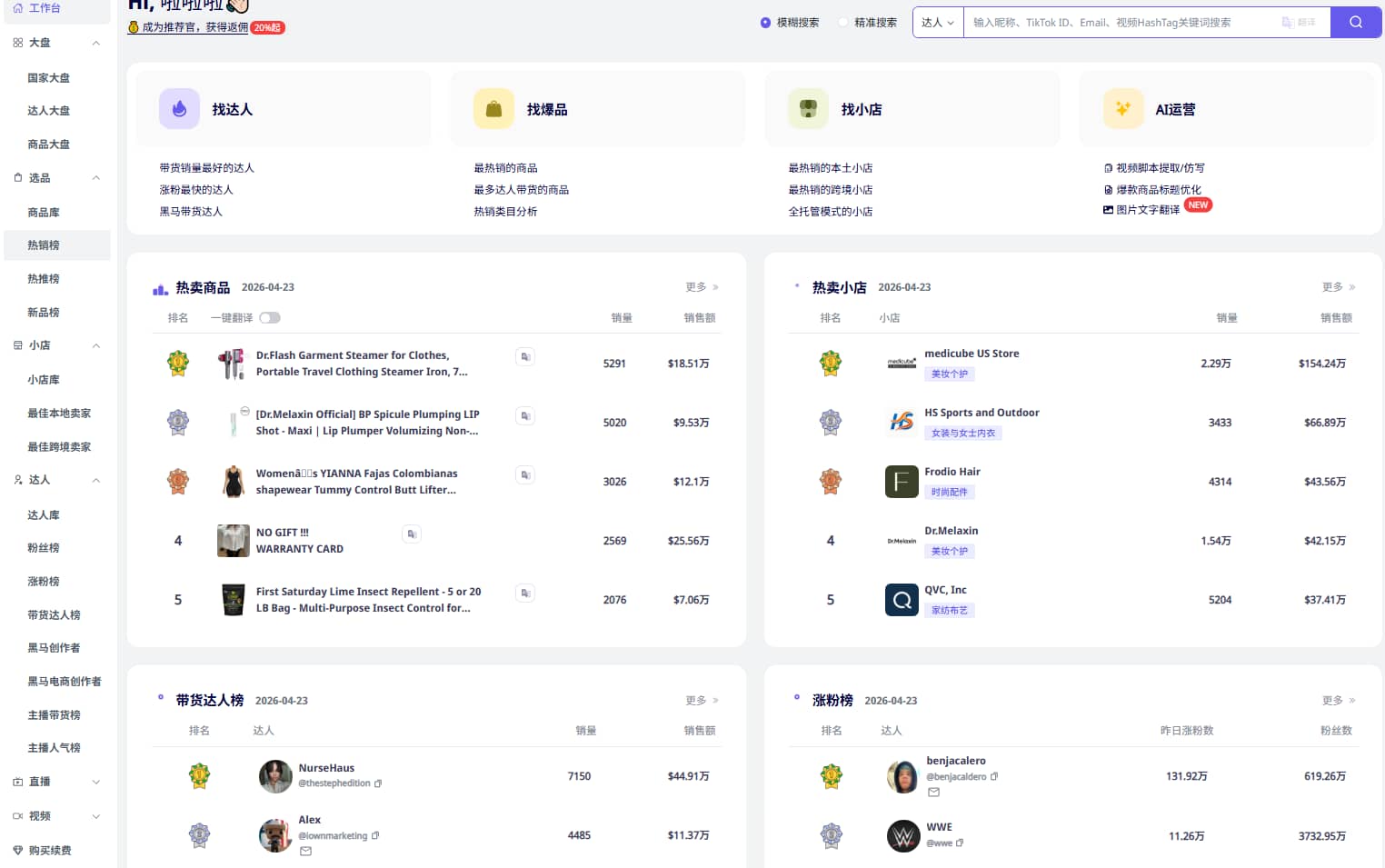This screenshot has width=1385, height=868.
Task: Select the 模糊搜索 radio option
Action: tap(765, 23)
